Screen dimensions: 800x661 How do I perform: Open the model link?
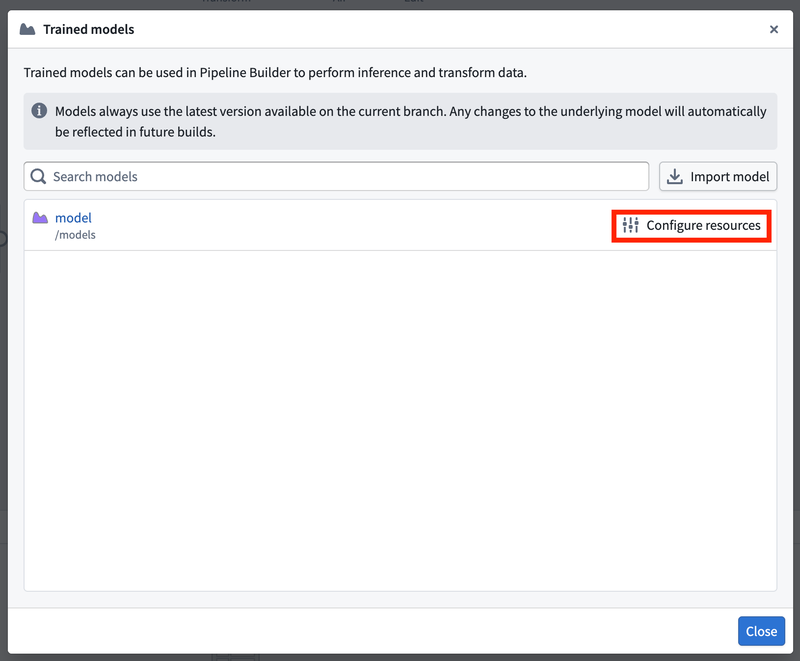click(x=73, y=218)
